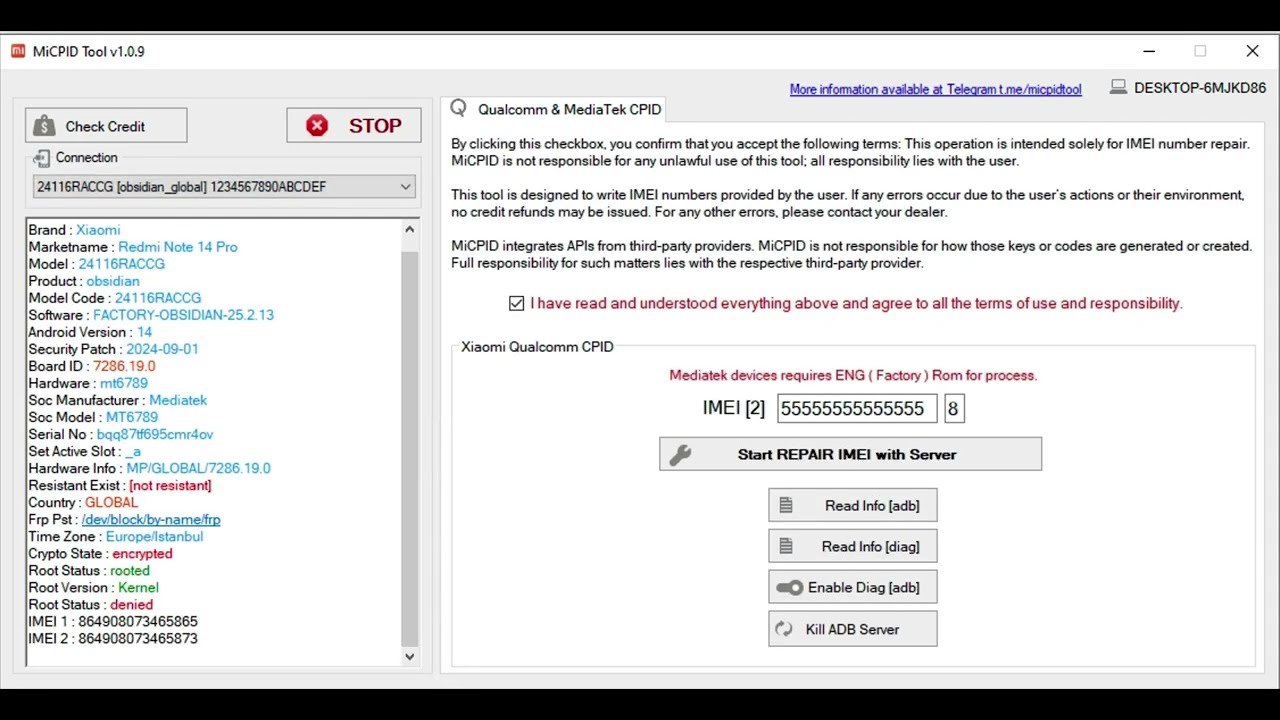The image size is (1280, 720).
Task: Close the MiCPID Tool window
Action: click(1252, 51)
